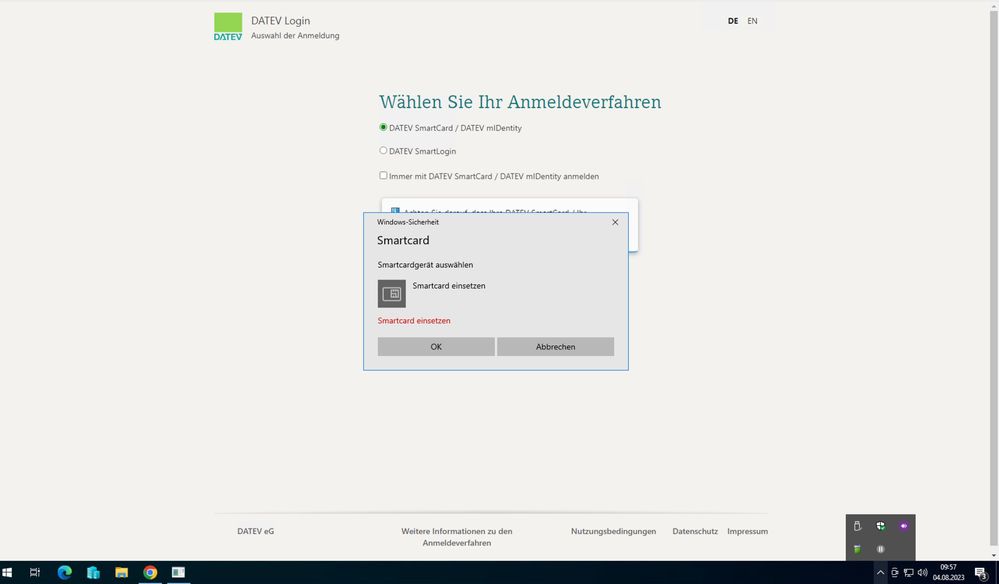Open Google Chrome from the taskbar
The image size is (999, 584).
(150, 573)
